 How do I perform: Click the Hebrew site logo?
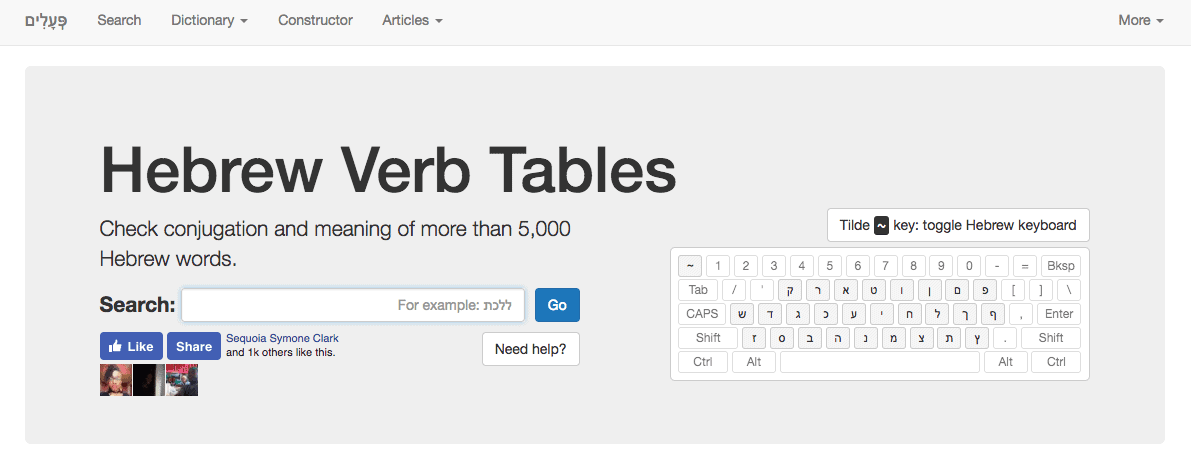[46, 20]
